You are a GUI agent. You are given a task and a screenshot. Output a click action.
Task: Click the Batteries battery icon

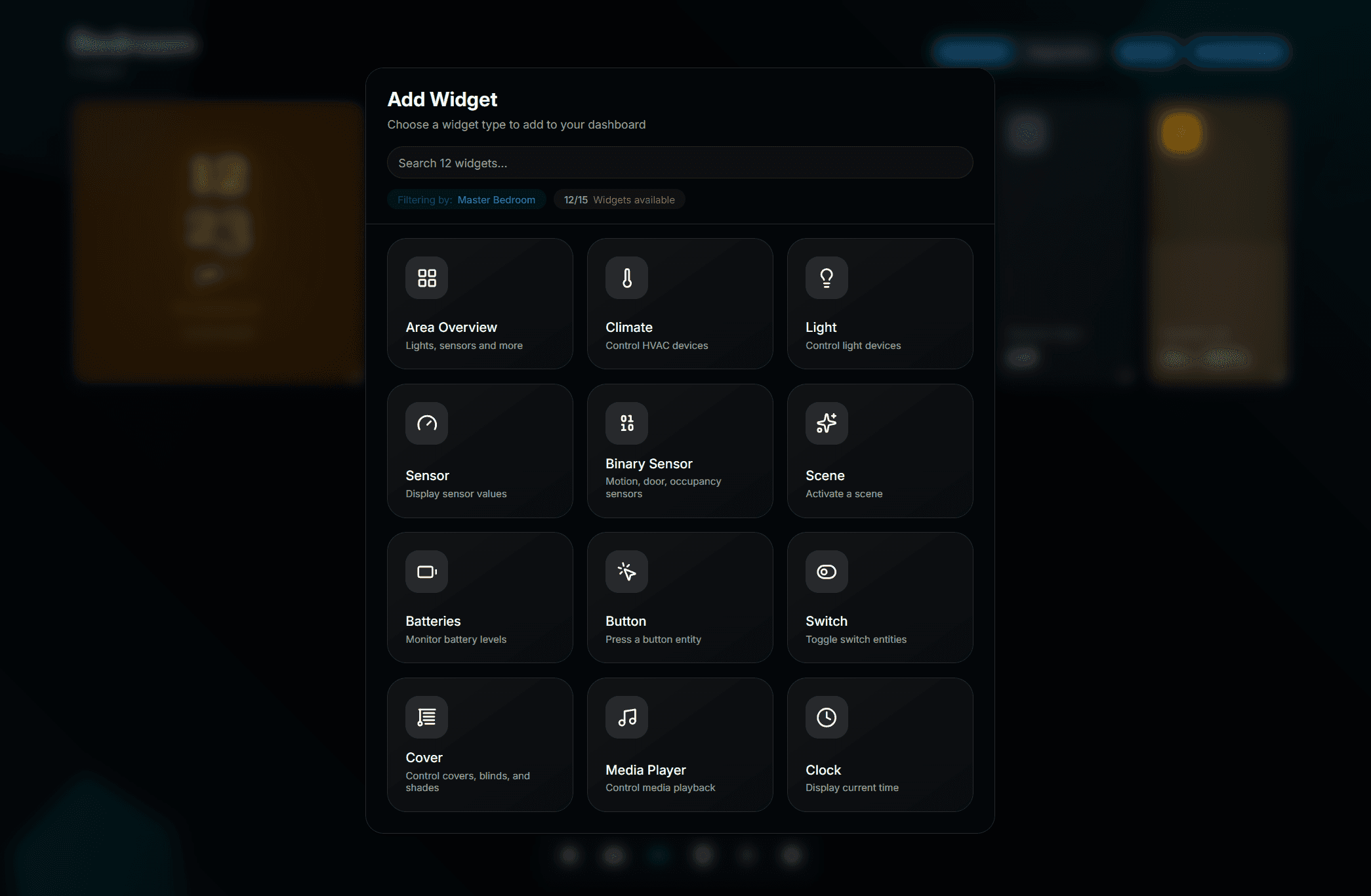tap(426, 572)
